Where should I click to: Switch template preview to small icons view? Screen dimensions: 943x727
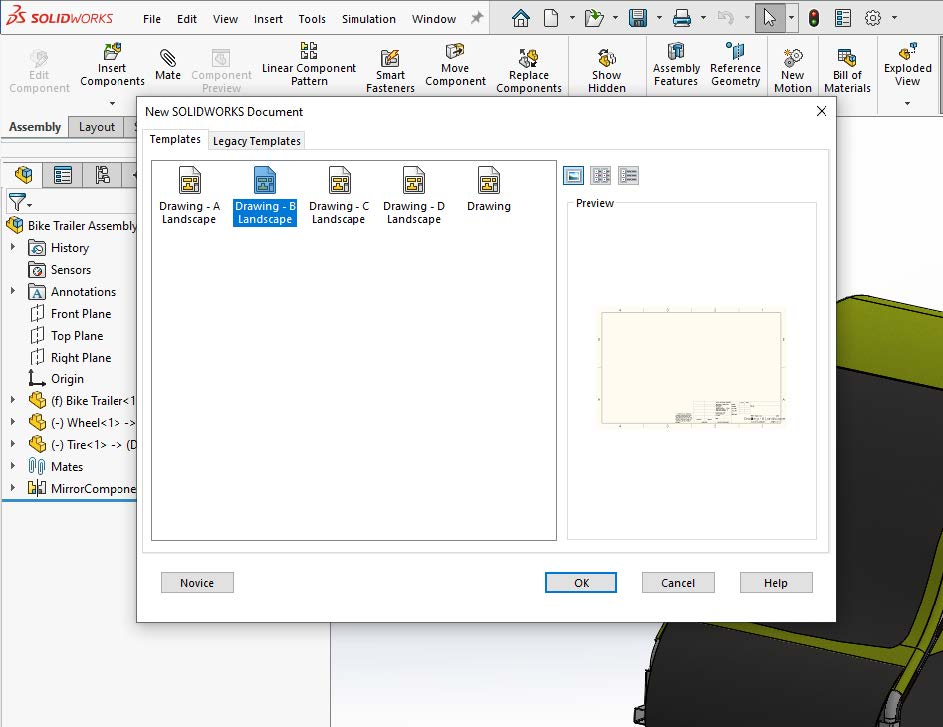pos(601,175)
